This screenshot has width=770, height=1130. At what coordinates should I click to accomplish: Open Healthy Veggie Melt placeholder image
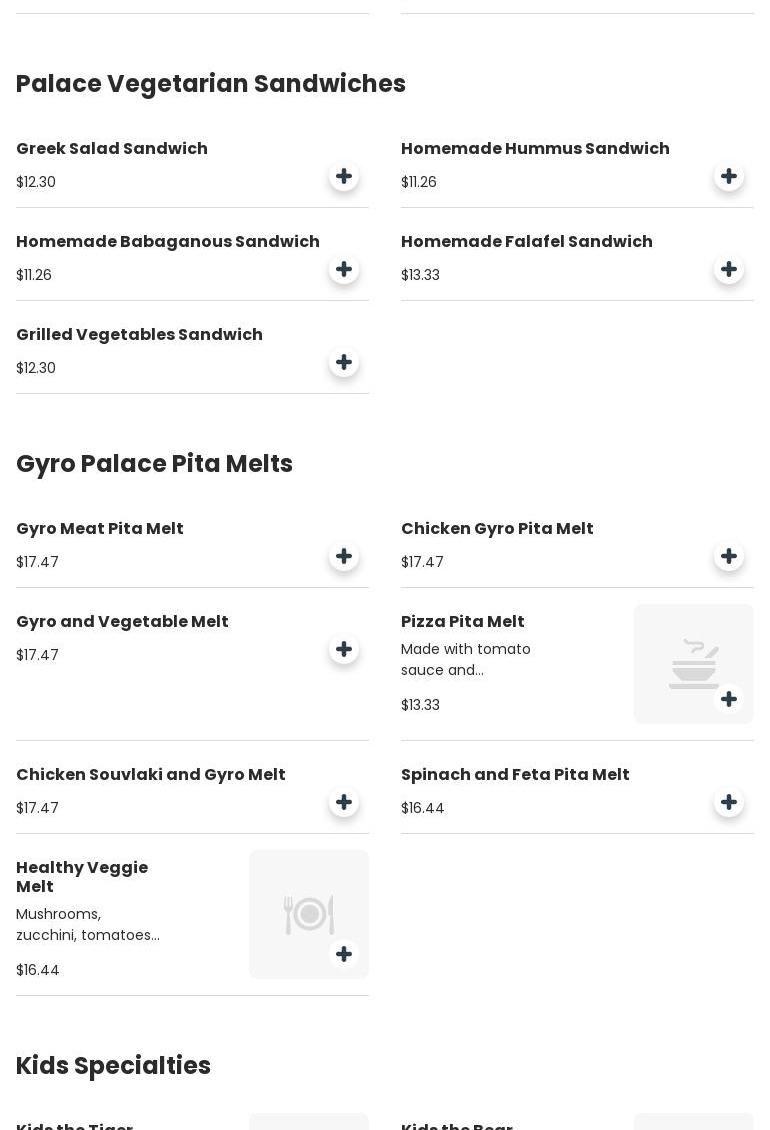309,914
